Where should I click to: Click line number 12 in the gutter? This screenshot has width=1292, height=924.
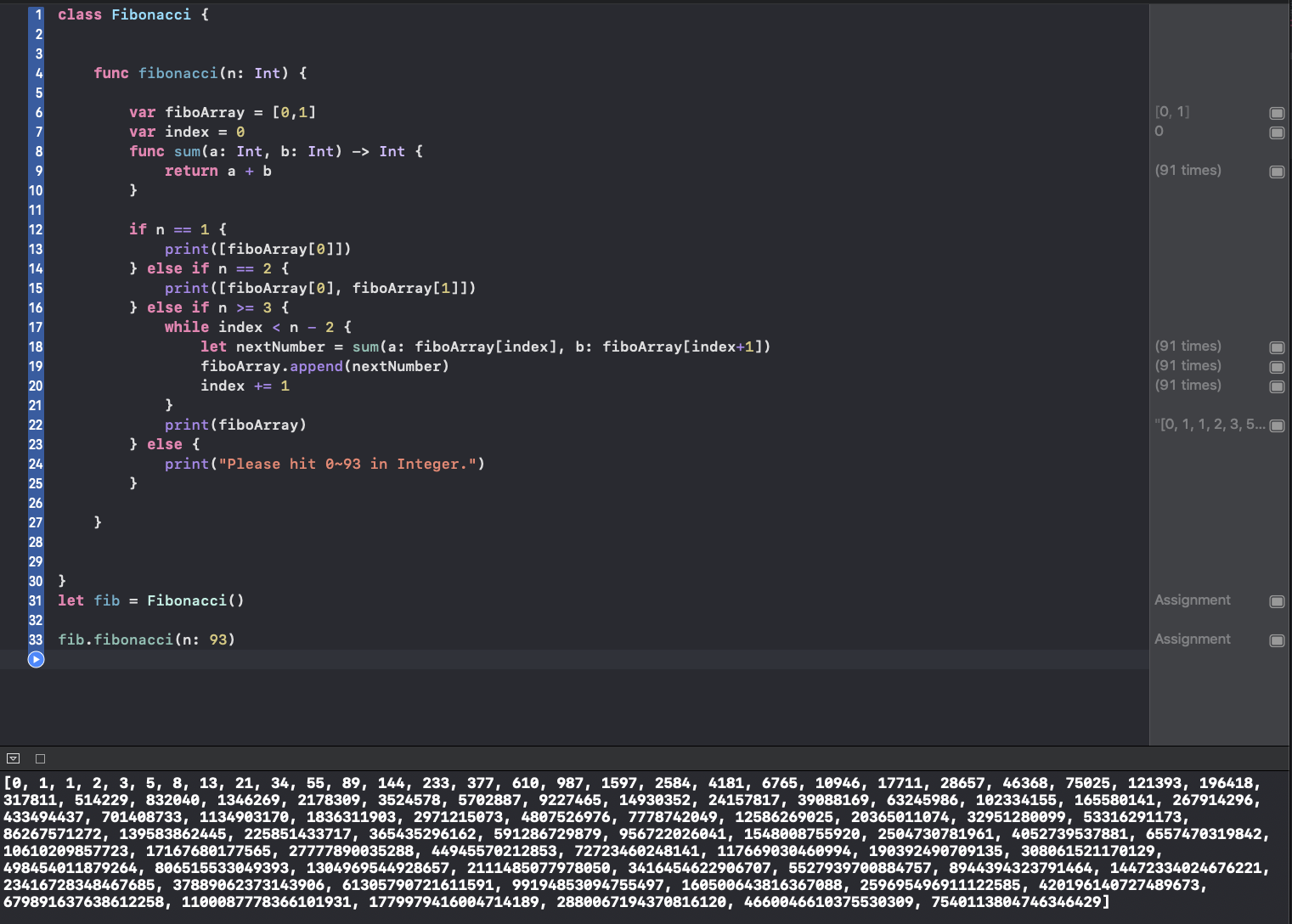coord(36,229)
